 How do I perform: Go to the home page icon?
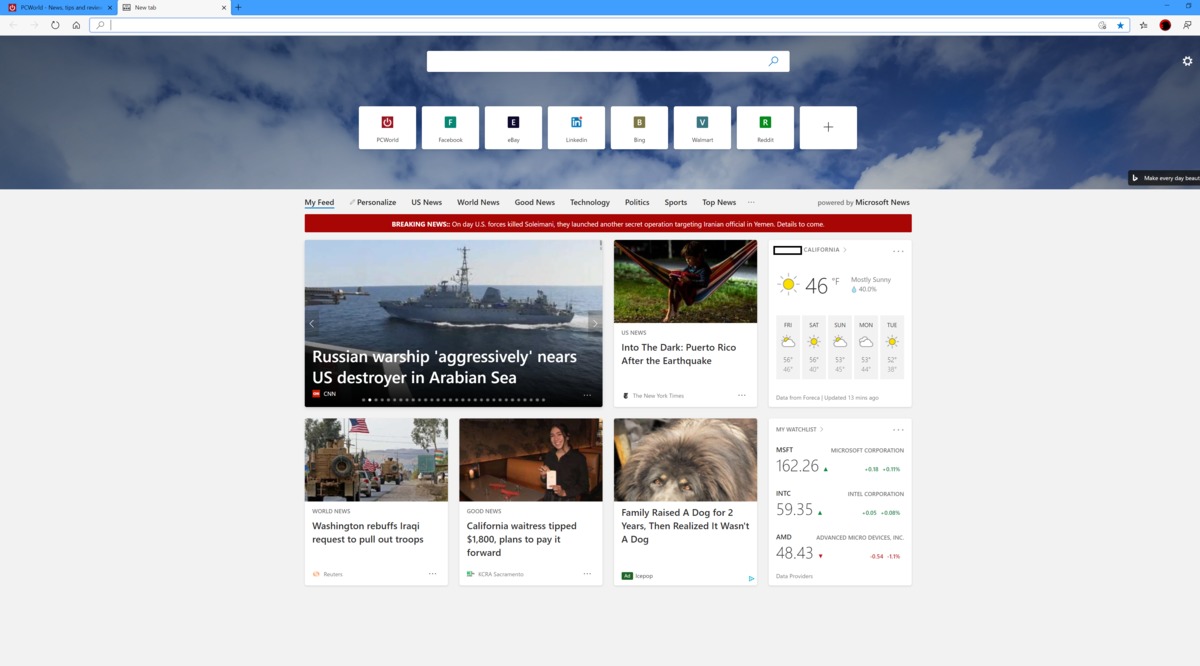(76, 25)
